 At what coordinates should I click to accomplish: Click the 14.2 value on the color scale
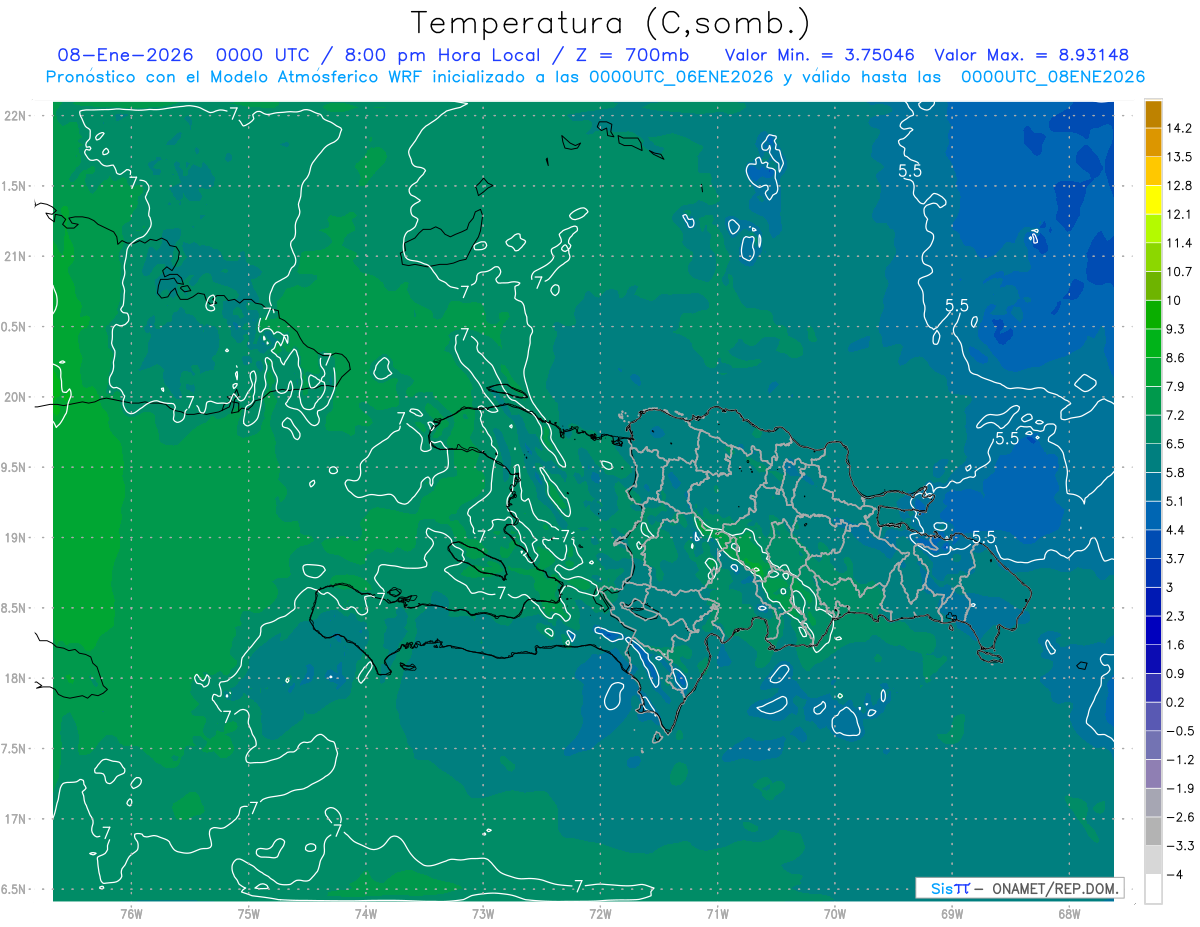point(1178,128)
